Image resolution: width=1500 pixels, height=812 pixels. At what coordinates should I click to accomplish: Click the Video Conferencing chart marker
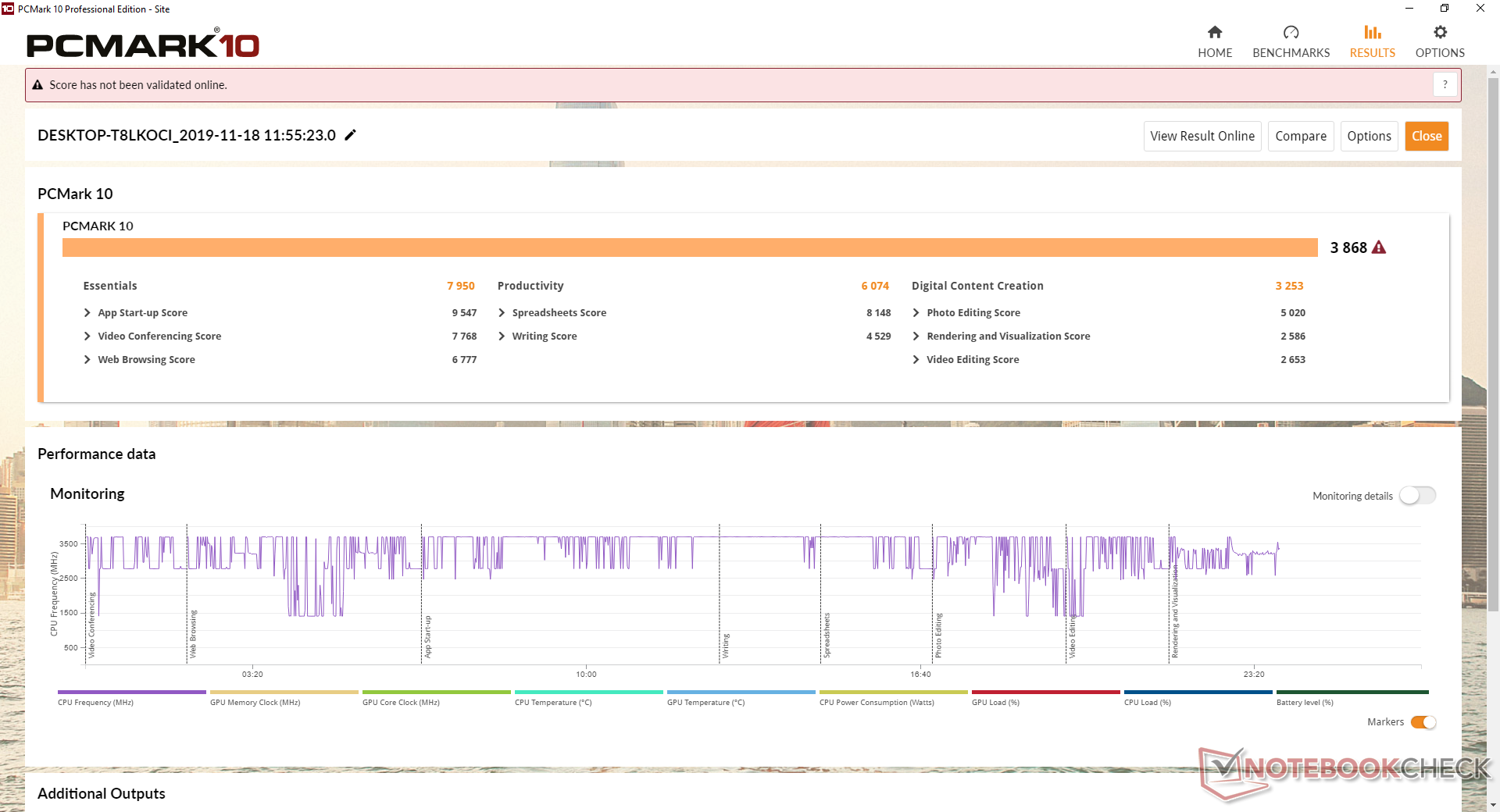91,625
